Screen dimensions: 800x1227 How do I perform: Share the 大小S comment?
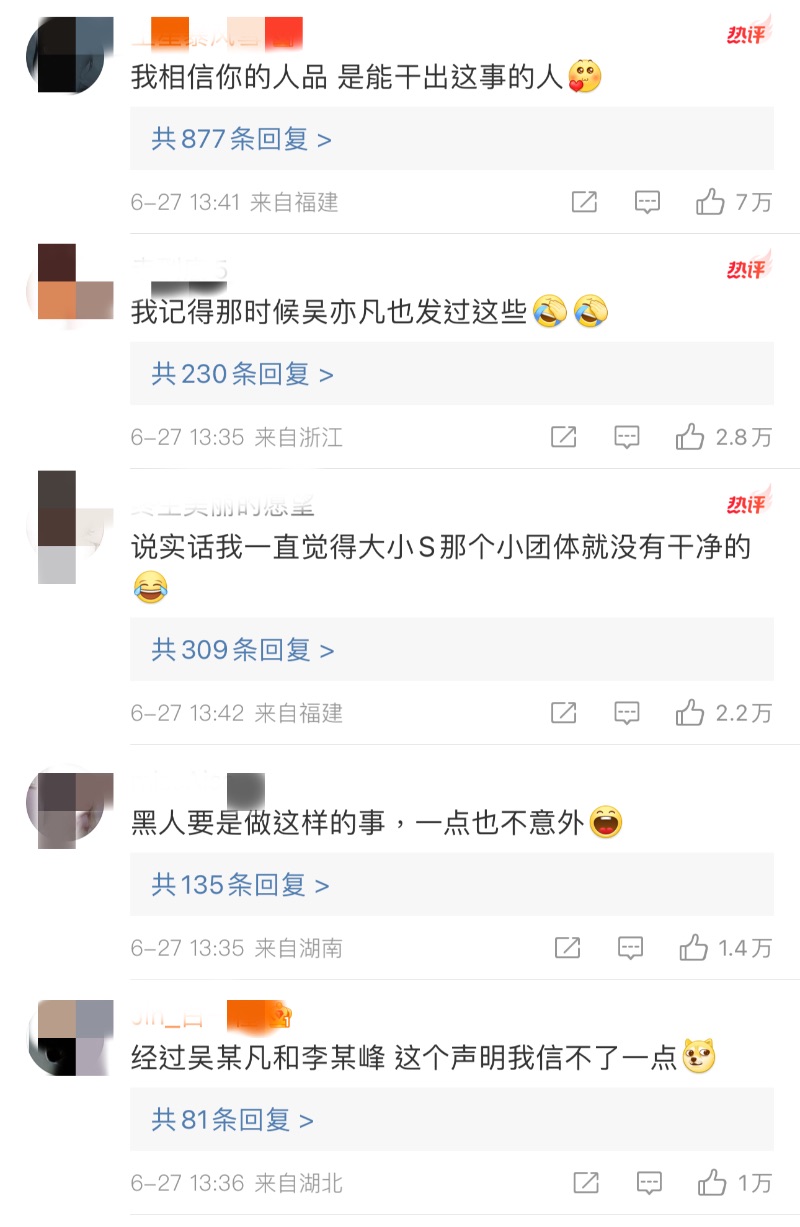564,713
